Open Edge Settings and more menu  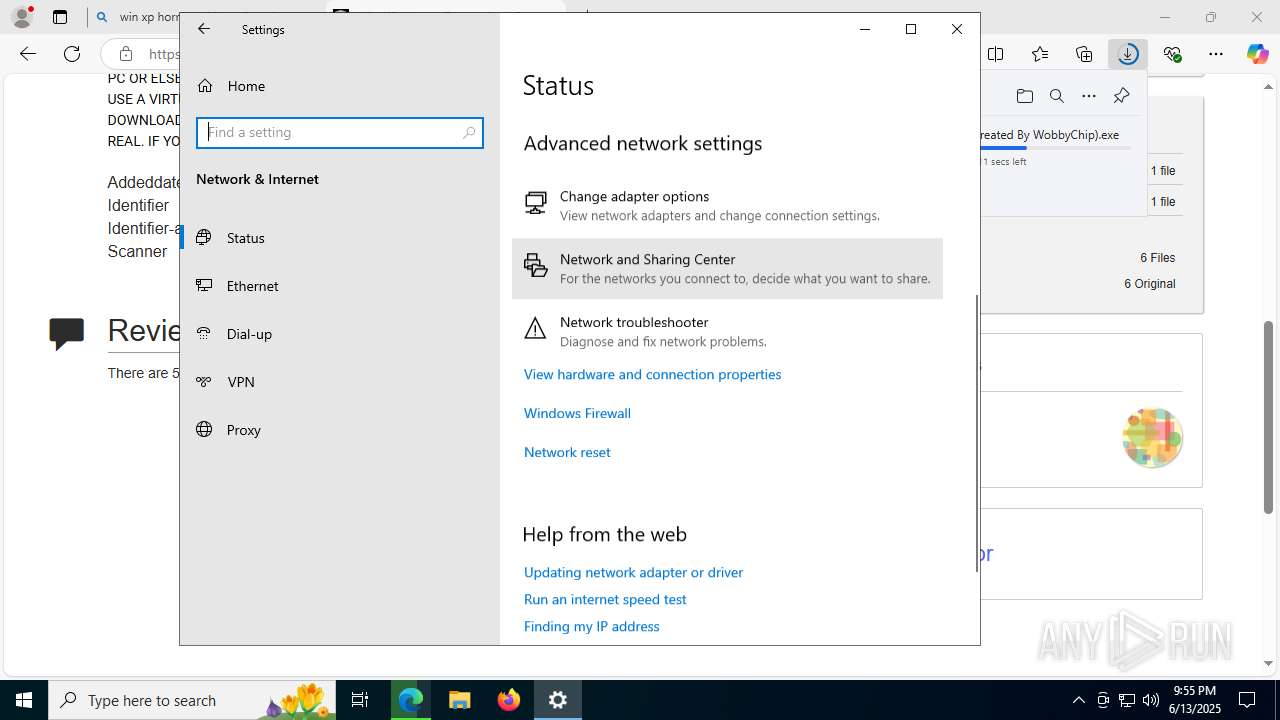[x=1216, y=54]
